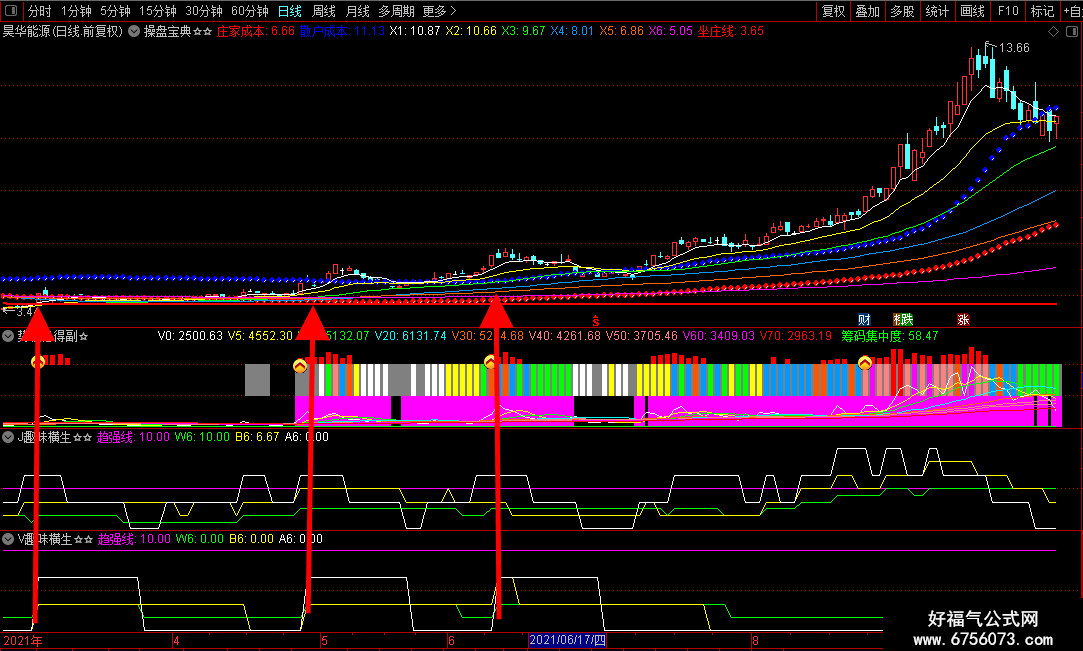Click the green 涨跌 marker icon
The height and width of the screenshot is (651, 1083).
click(903, 320)
